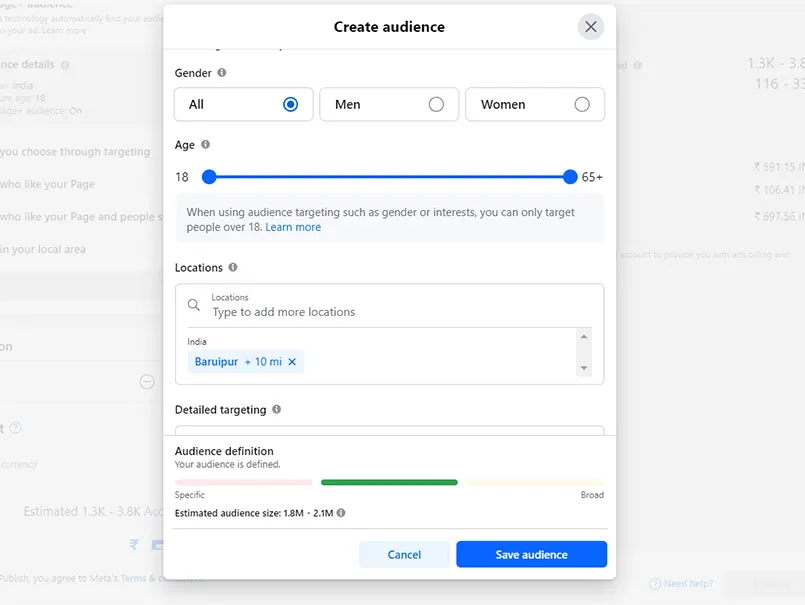Click the Gender info icon

tap(222, 73)
